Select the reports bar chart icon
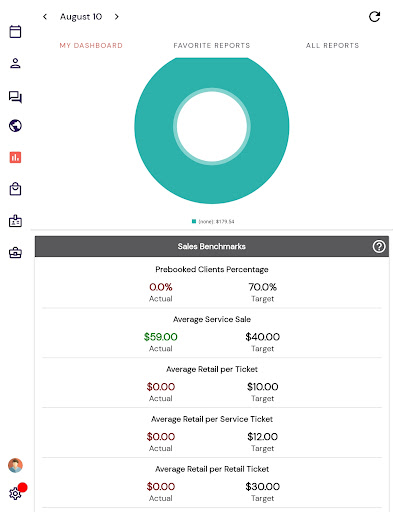 coord(15,157)
